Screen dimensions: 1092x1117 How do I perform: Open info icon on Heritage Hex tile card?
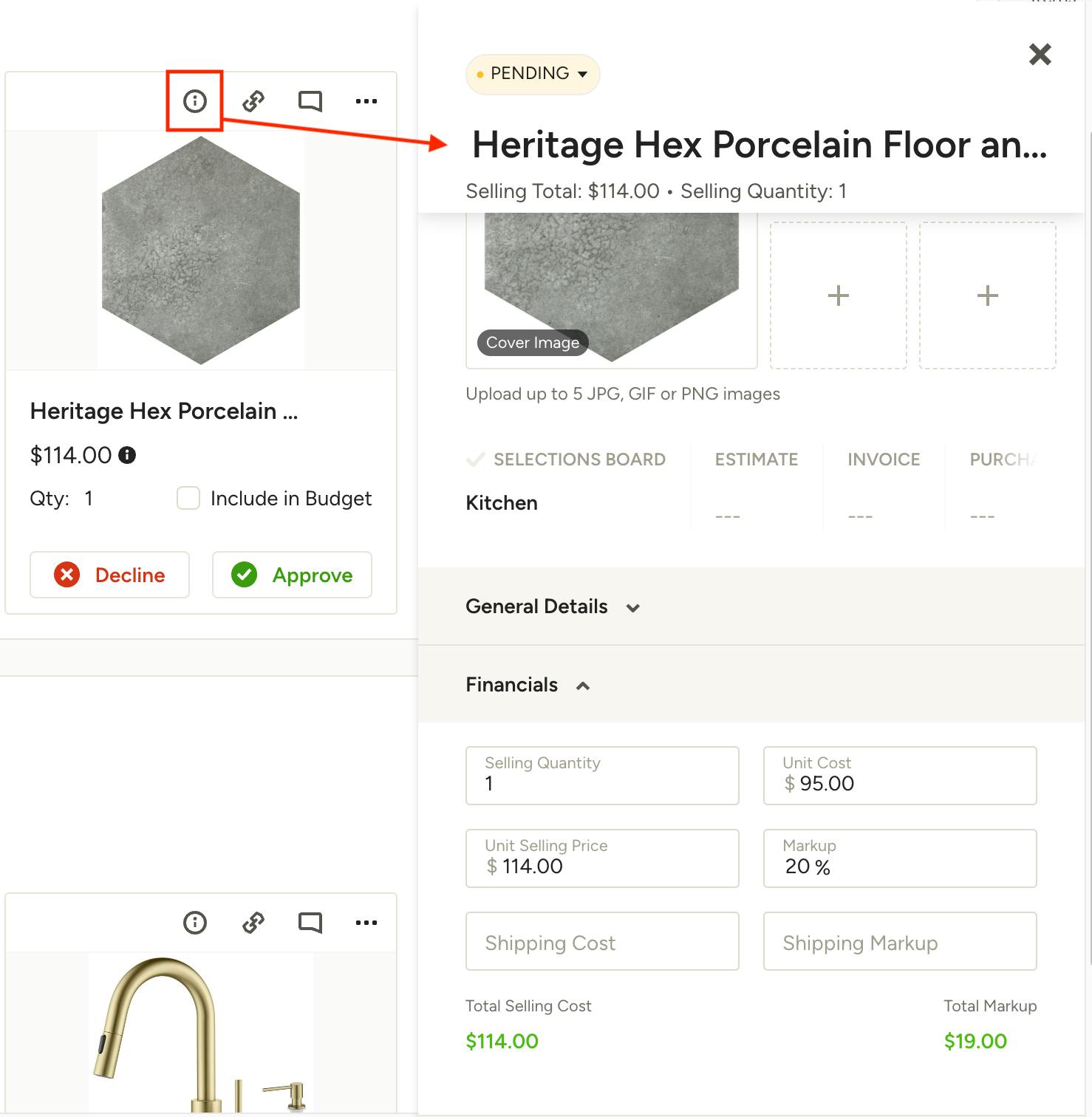(195, 101)
